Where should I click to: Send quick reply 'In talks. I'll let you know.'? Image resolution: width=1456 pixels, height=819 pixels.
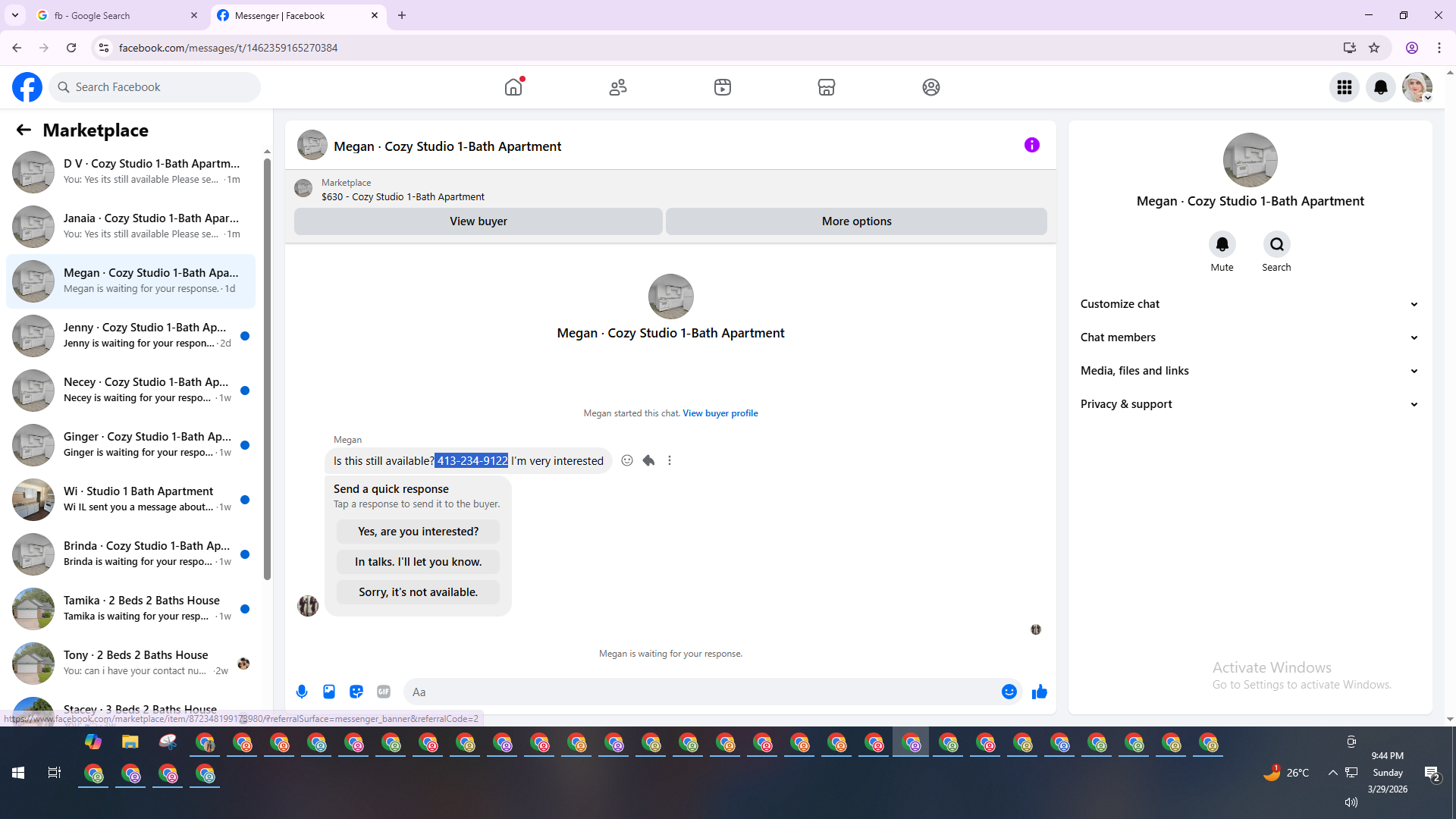(x=419, y=562)
